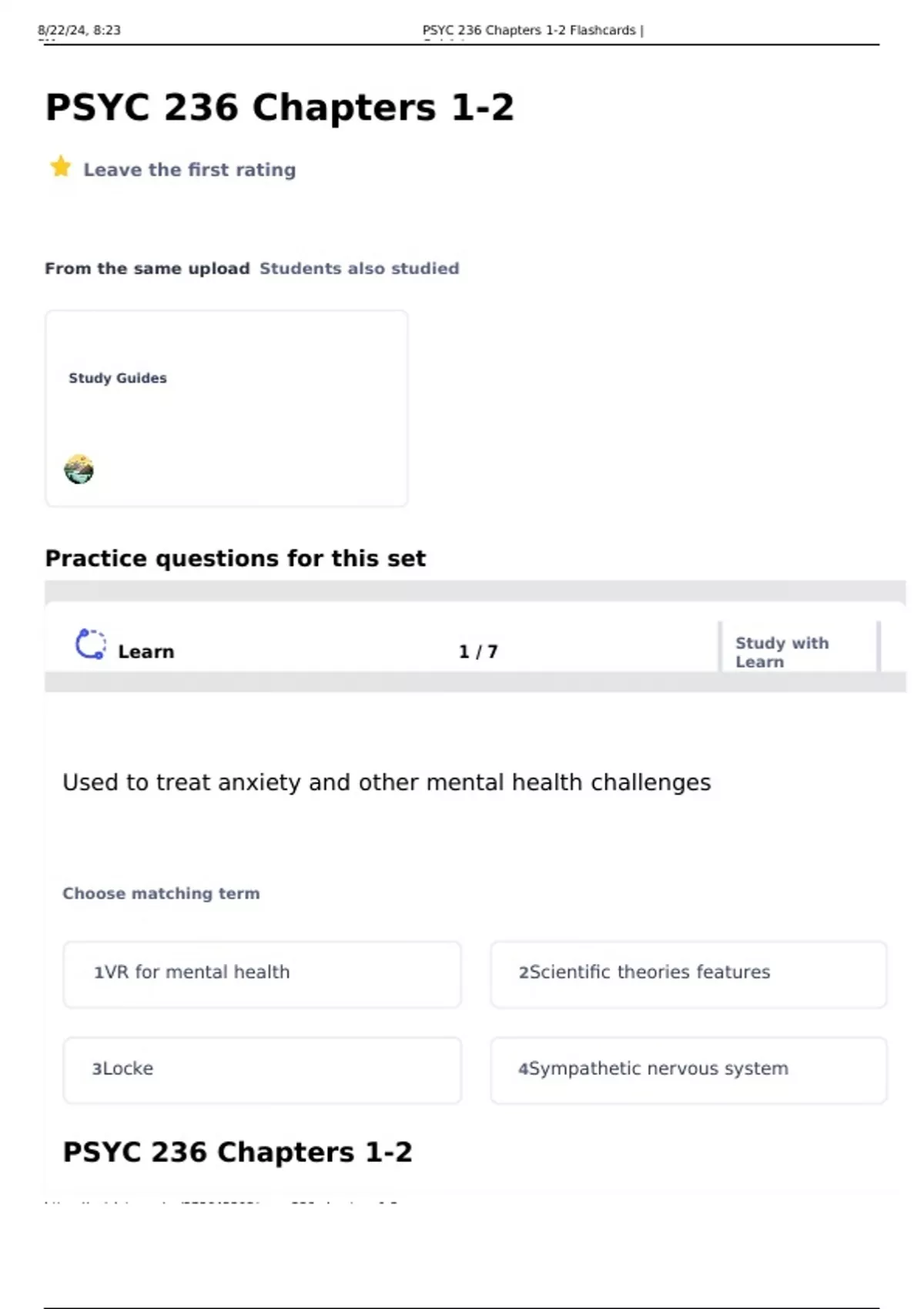Viewport: 924px width, 1309px height.
Task: Open the Study Guides card
Action: [x=226, y=408]
